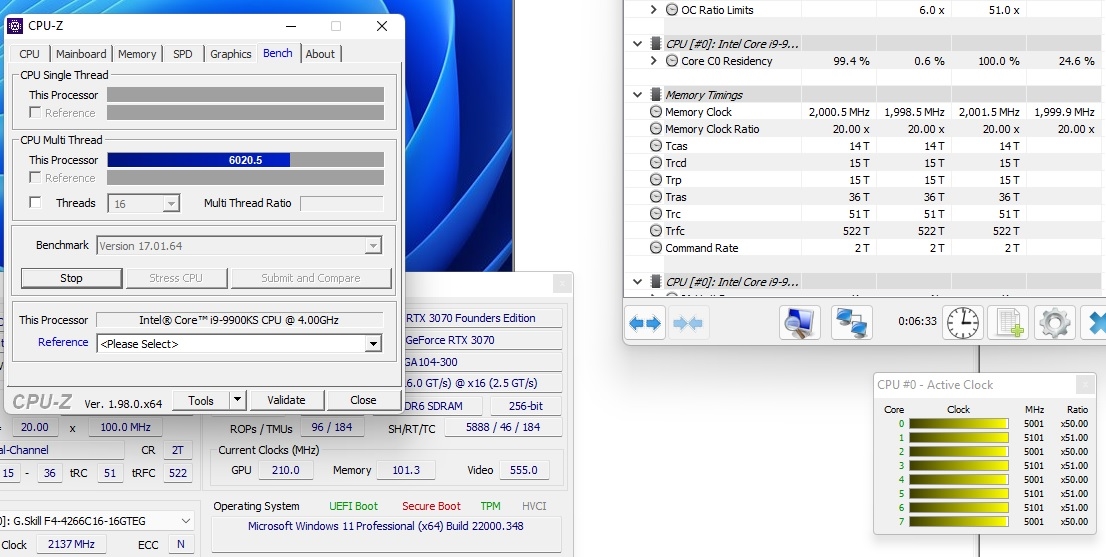Click the GPU clock 210.0 field in GPU-Z
The height and width of the screenshot is (557, 1106).
coord(286,470)
